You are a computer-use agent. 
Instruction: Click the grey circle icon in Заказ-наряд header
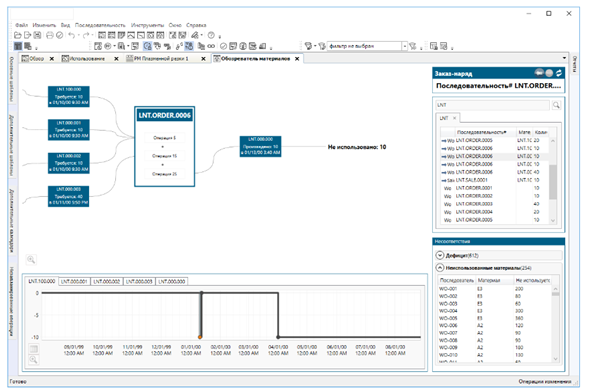549,73
